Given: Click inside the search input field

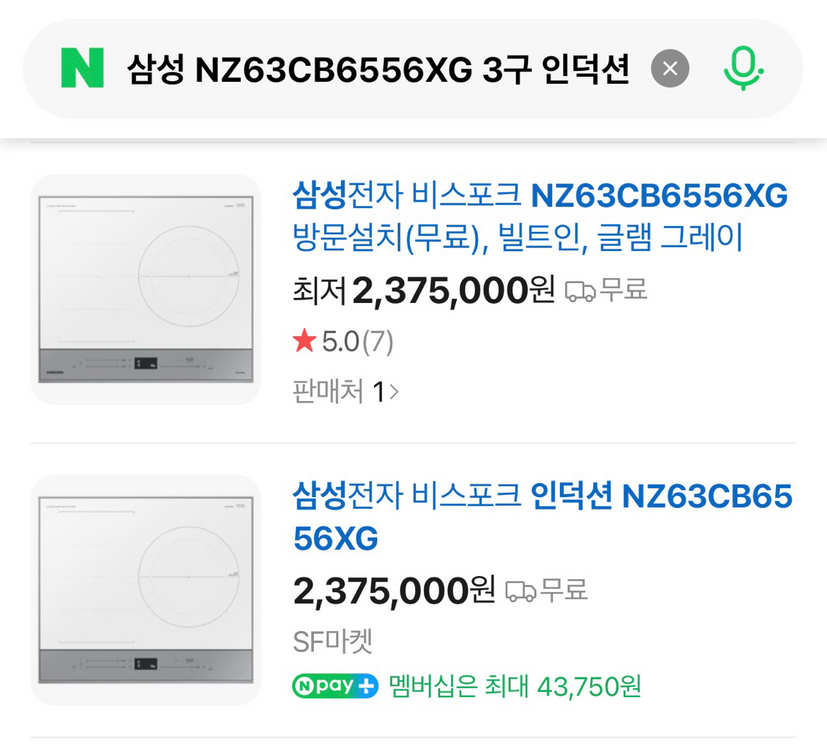Looking at the screenshot, I should point(380,68).
